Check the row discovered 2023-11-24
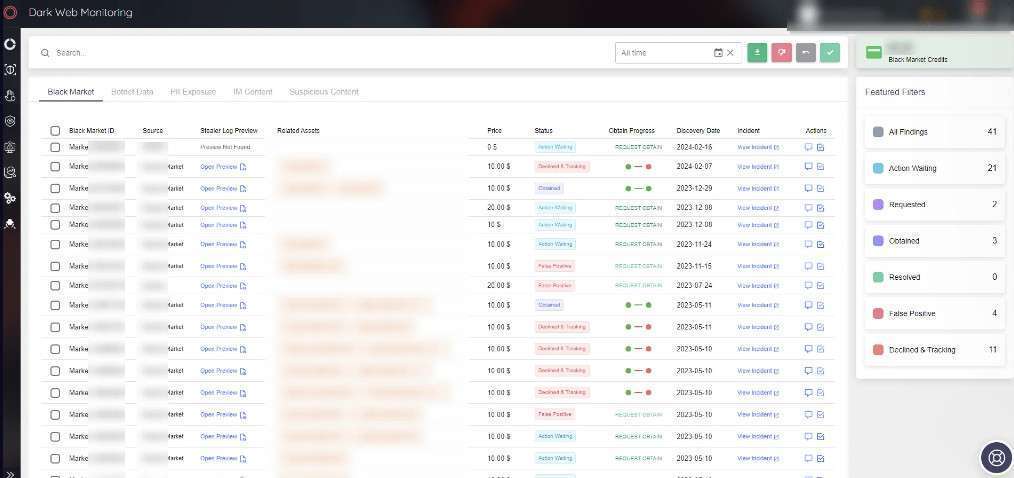 tap(55, 244)
